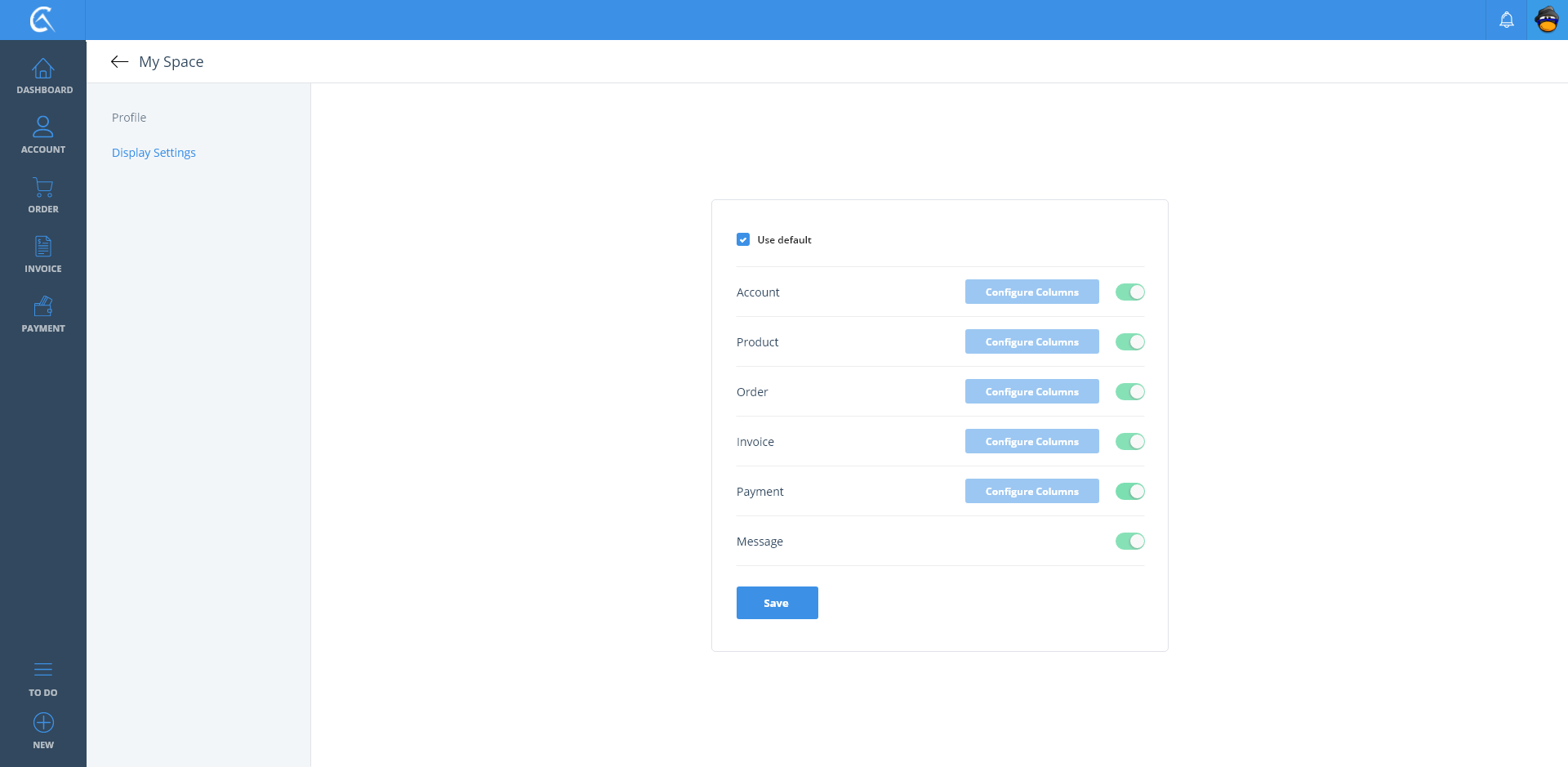Screen dimensions: 1568x767
Task: Click the user avatar in header
Action: pyautogui.click(x=1547, y=20)
